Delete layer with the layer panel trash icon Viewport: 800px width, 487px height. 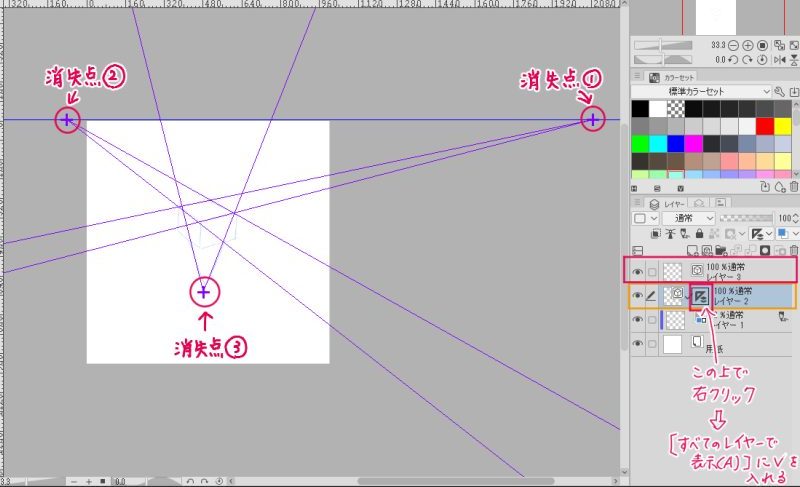coord(793,250)
